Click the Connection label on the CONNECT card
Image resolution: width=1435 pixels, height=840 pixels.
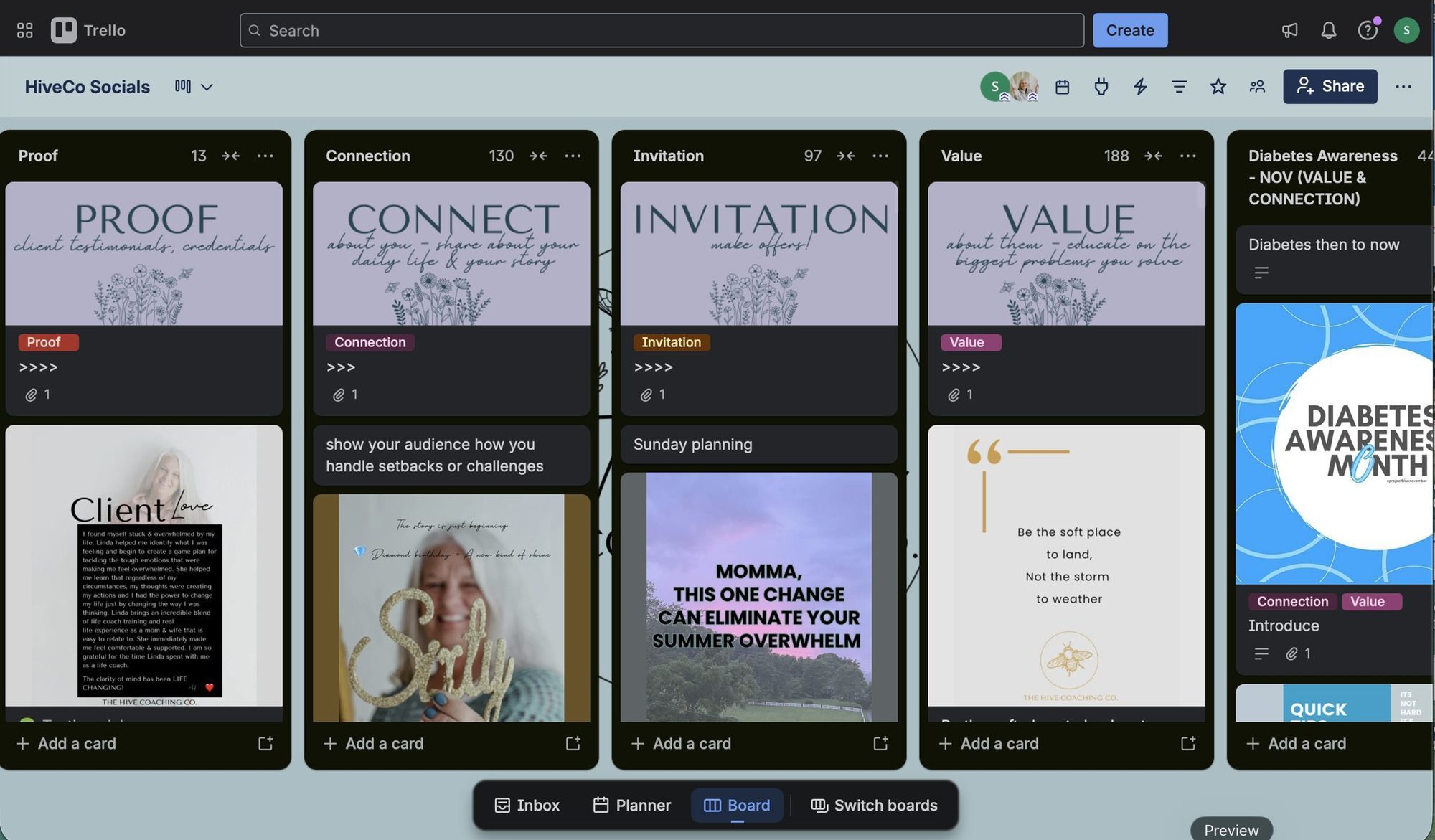click(x=370, y=342)
